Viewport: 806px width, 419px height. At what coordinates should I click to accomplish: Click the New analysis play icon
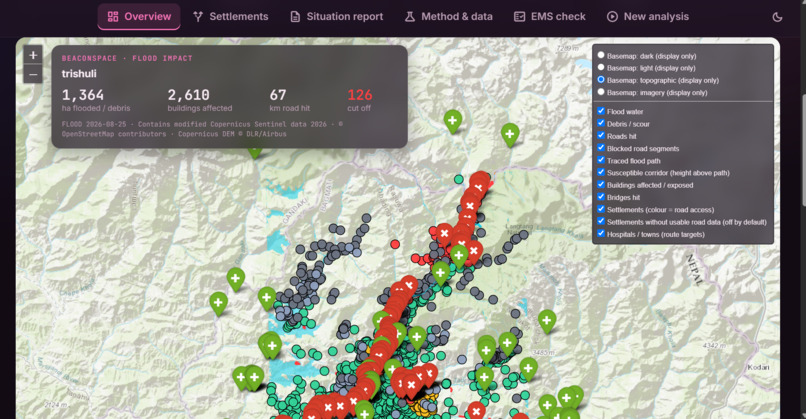point(612,17)
